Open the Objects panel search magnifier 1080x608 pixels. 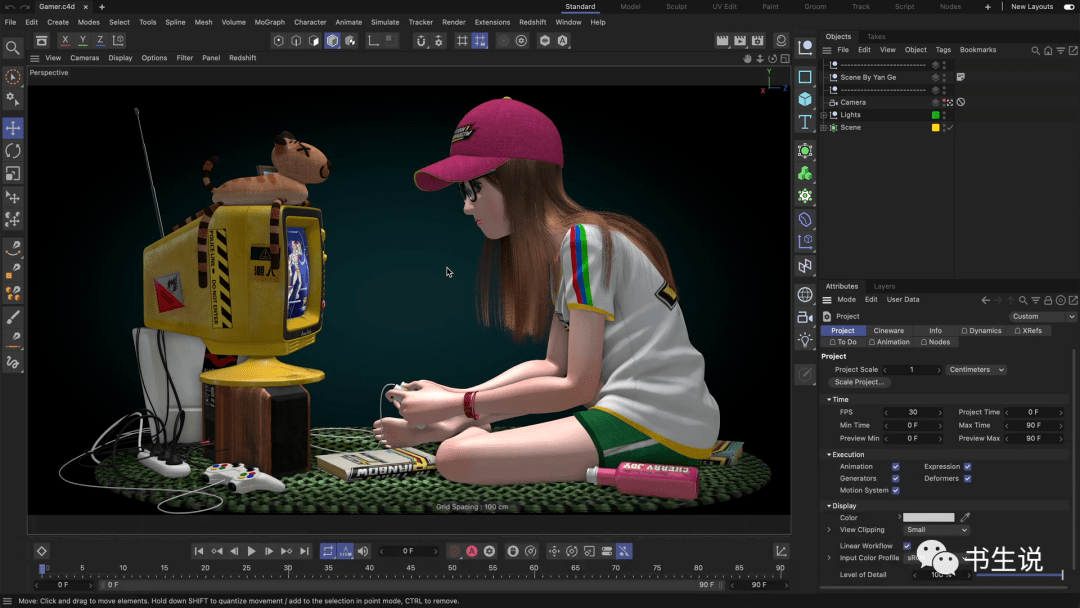point(1035,50)
